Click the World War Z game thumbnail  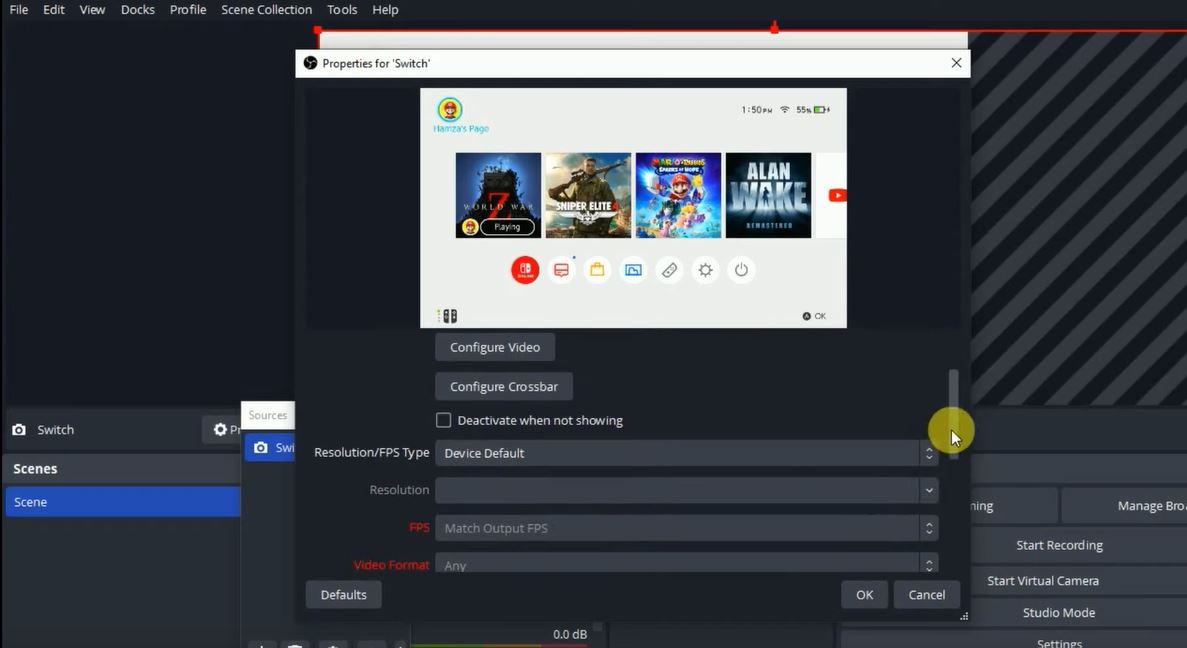pos(498,195)
